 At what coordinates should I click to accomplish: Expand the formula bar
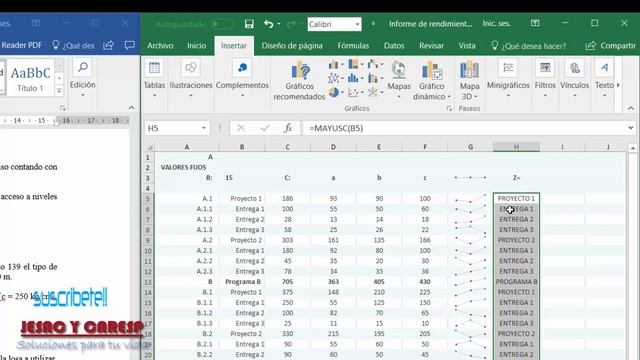point(631,128)
